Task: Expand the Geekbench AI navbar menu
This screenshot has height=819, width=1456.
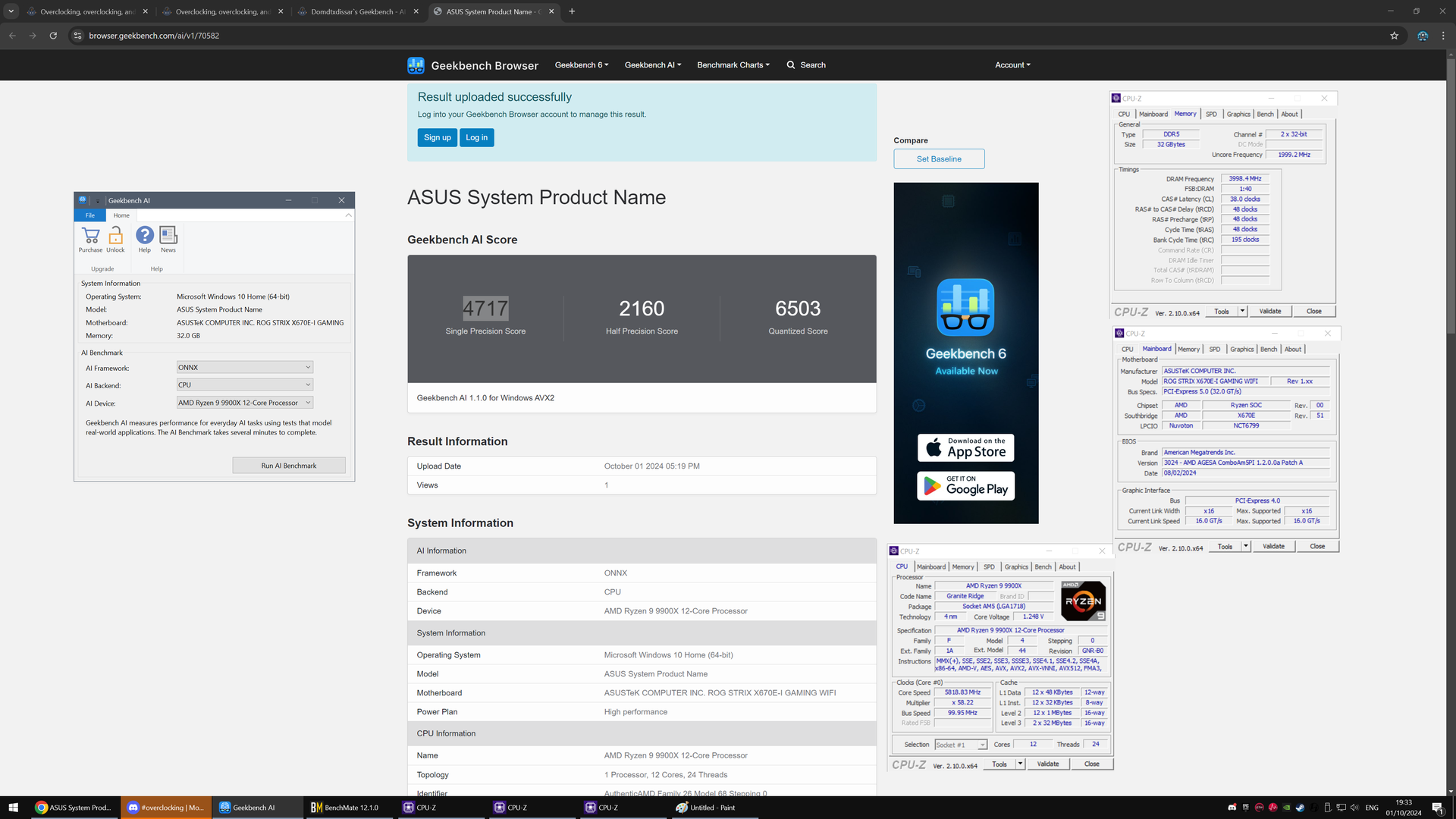Action: 652,65
